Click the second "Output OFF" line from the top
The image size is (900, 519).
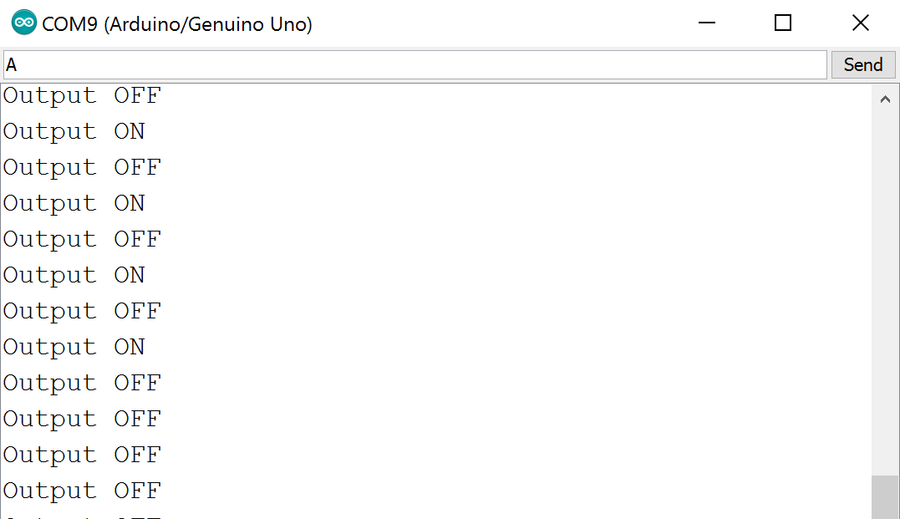click(82, 168)
